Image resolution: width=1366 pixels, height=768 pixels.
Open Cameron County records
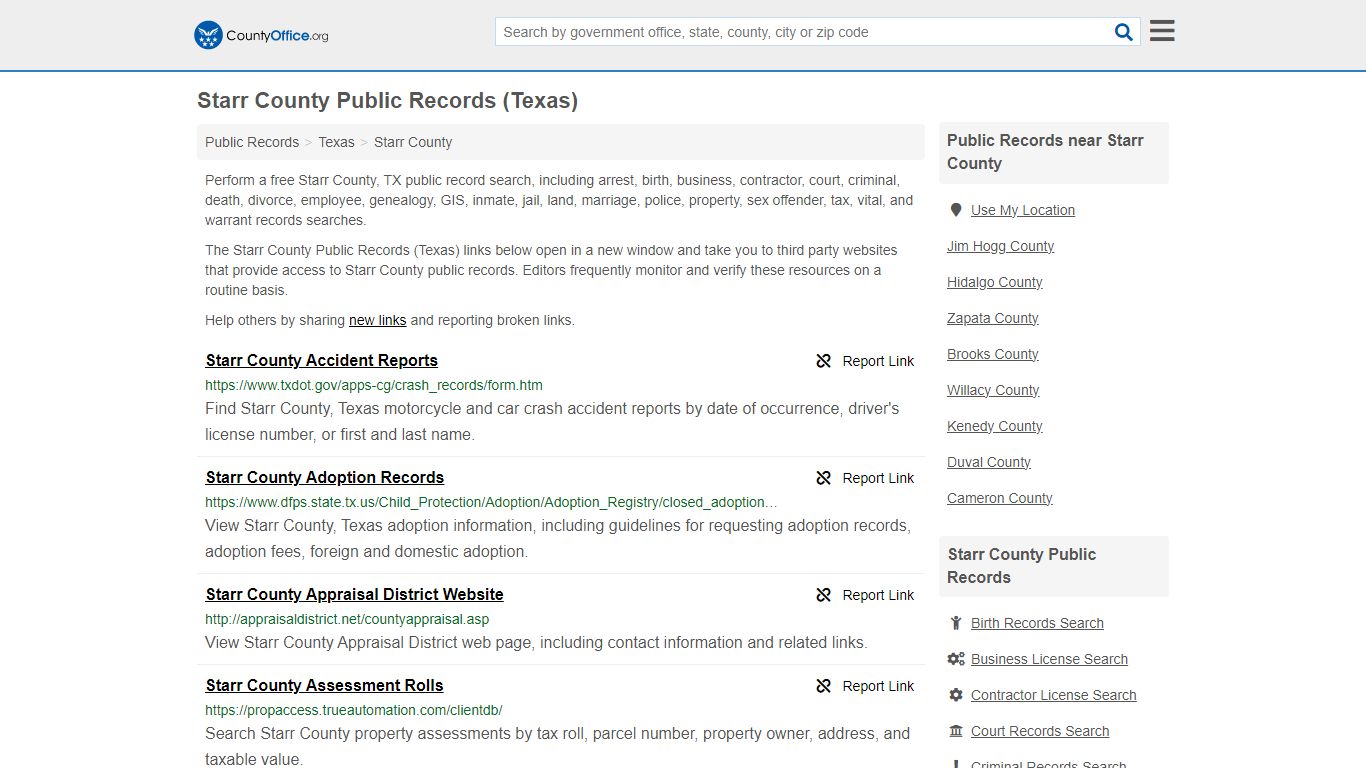(1000, 498)
